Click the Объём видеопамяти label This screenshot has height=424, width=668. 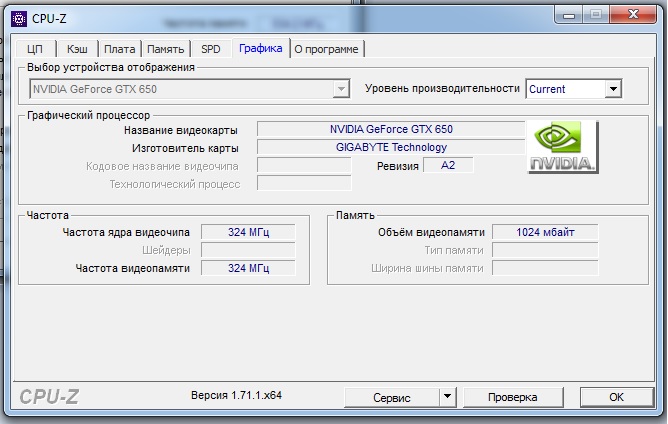(x=432, y=232)
